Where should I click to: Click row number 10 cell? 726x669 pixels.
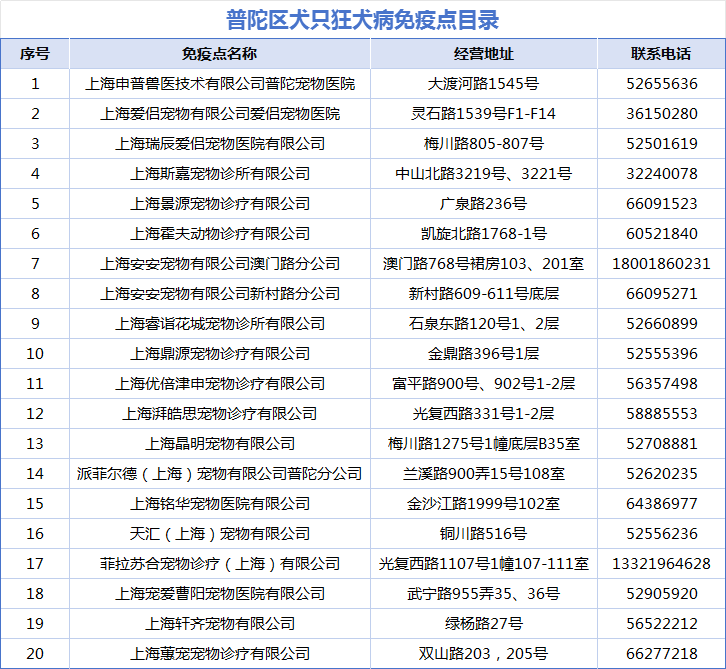coord(35,354)
